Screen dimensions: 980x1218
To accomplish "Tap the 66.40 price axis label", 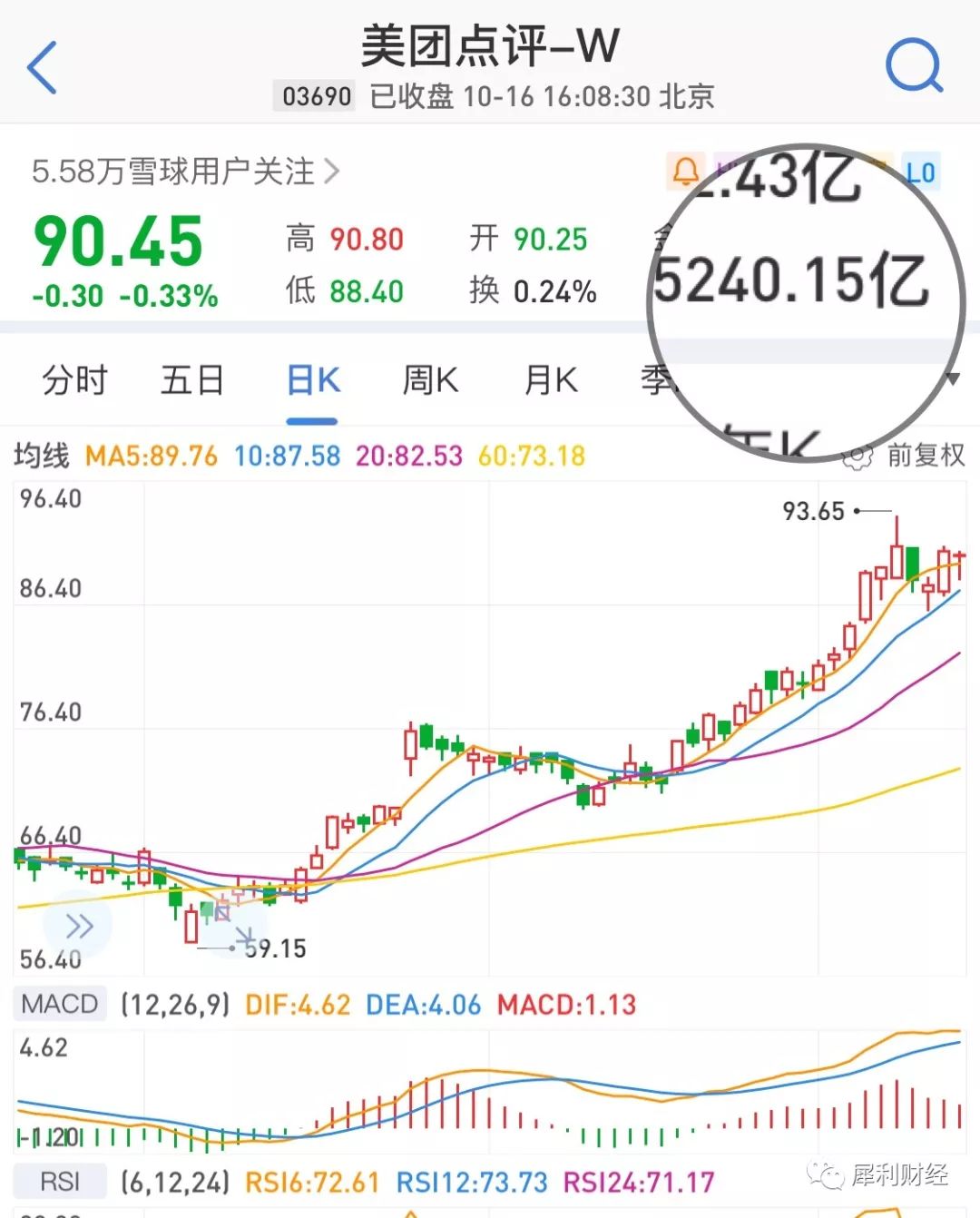I will (51, 836).
